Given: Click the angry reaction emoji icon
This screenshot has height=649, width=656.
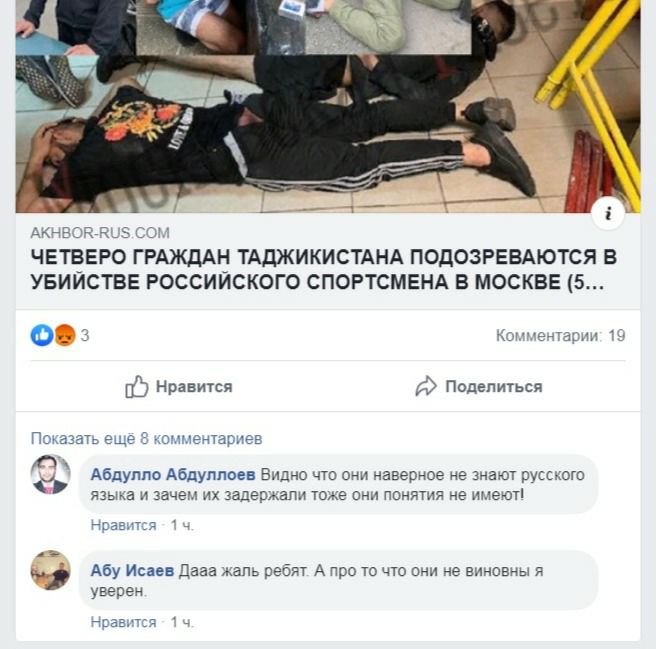Looking at the screenshot, I should pyautogui.click(x=65, y=335).
